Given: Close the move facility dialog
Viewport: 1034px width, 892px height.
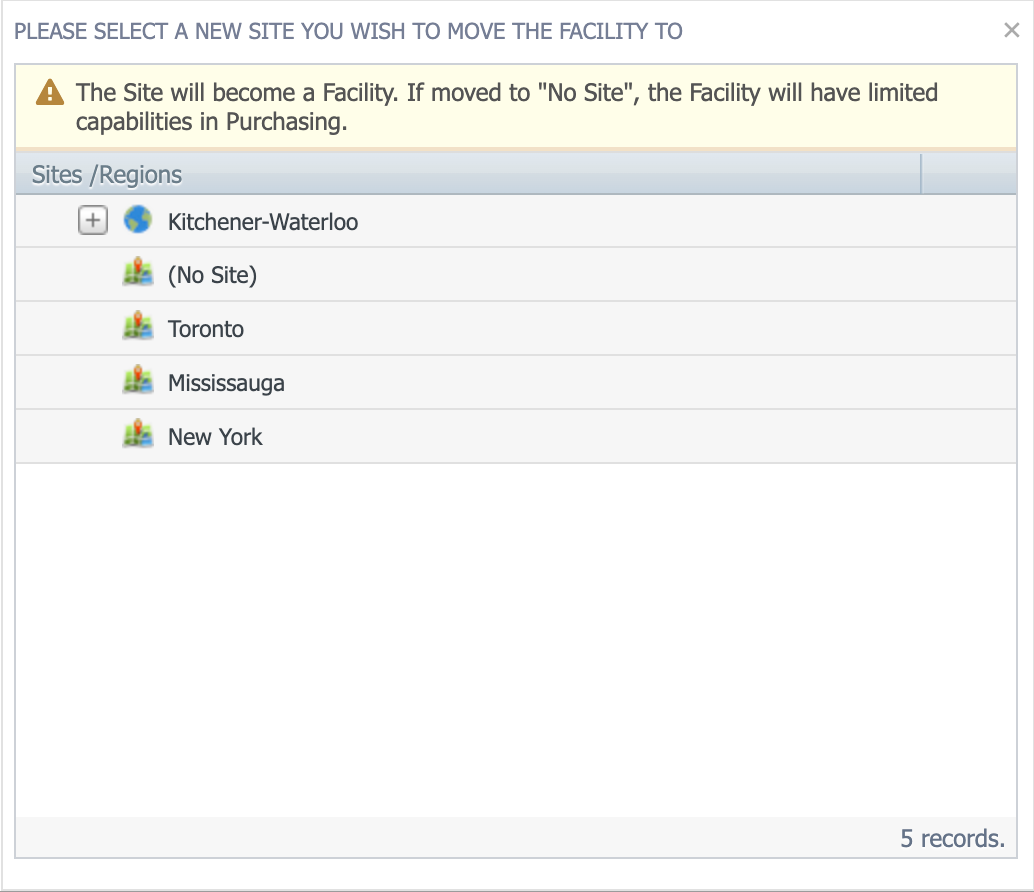Looking at the screenshot, I should click(1011, 31).
